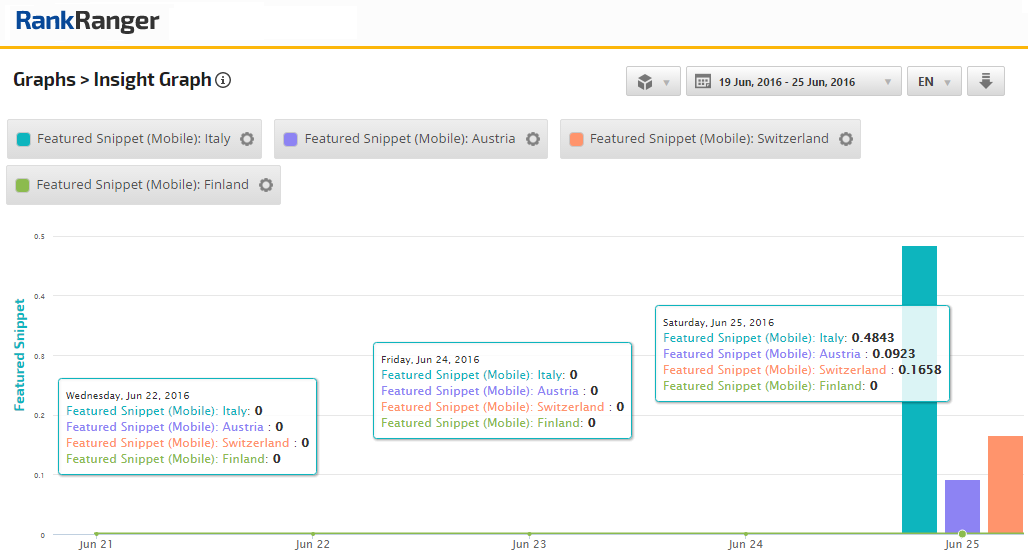Open the cube package dropdown
Viewport: 1028px width, 556px height.
(653, 82)
